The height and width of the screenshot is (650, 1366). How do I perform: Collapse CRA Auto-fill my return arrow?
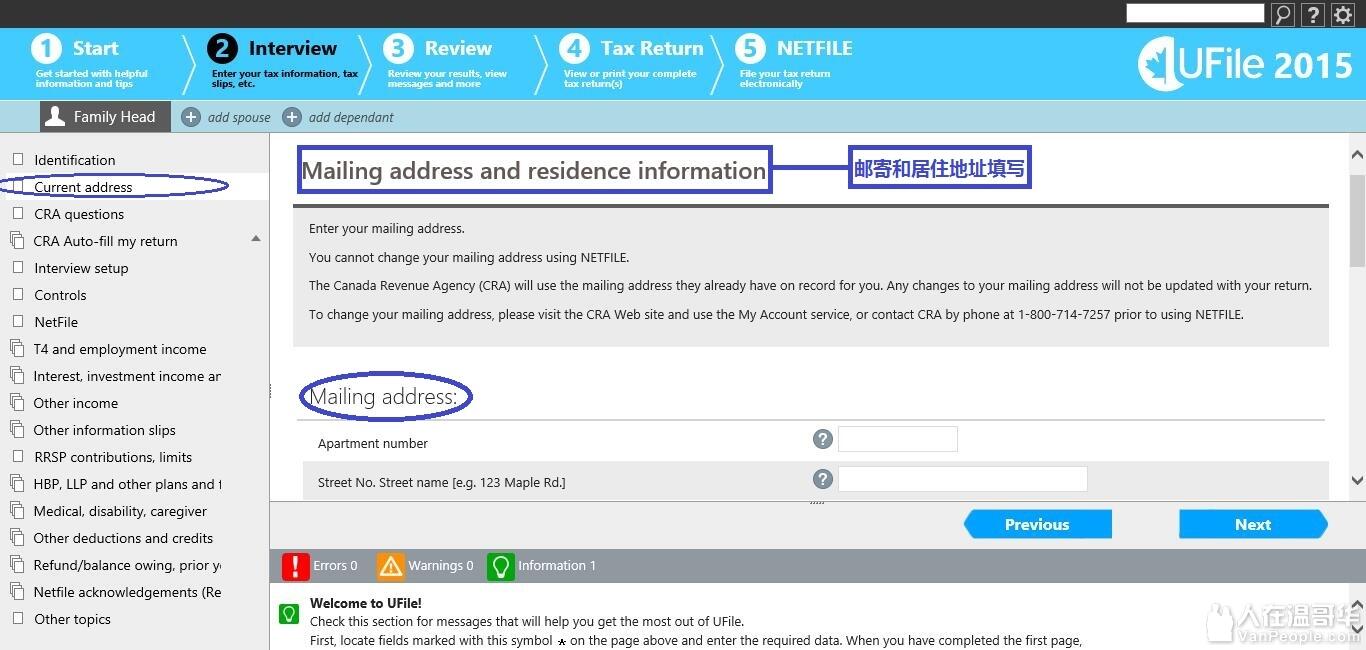[x=255, y=238]
